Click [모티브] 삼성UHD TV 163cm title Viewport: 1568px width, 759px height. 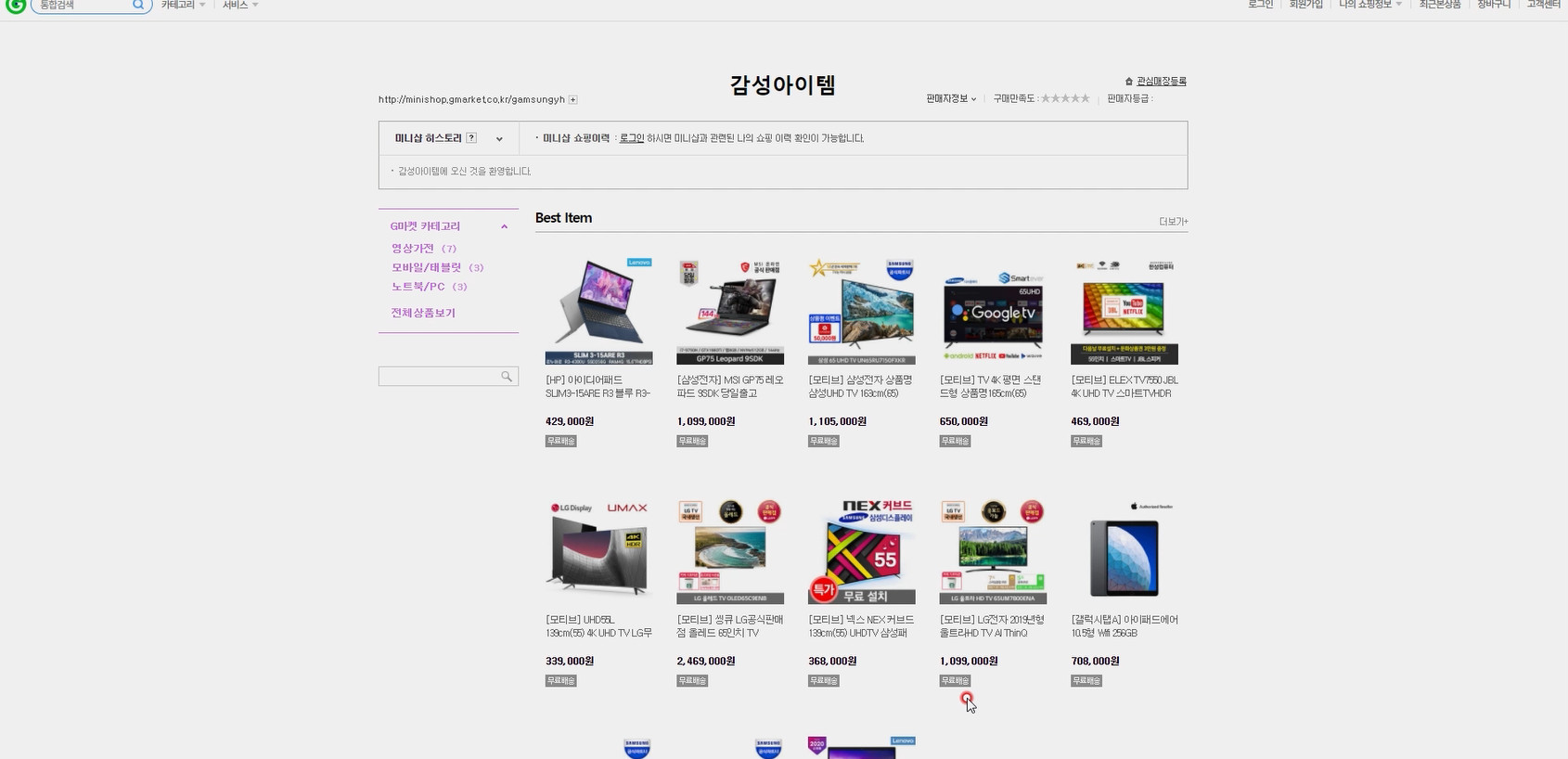[861, 387]
